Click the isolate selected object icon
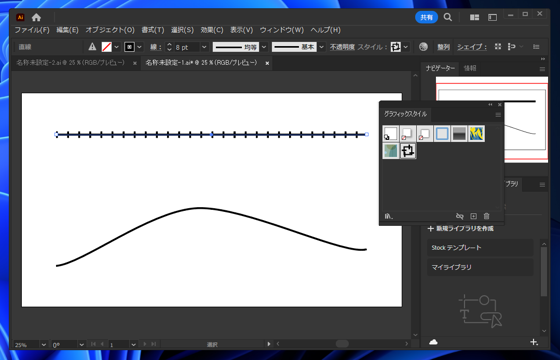This screenshot has width=560, height=360. 511,47
